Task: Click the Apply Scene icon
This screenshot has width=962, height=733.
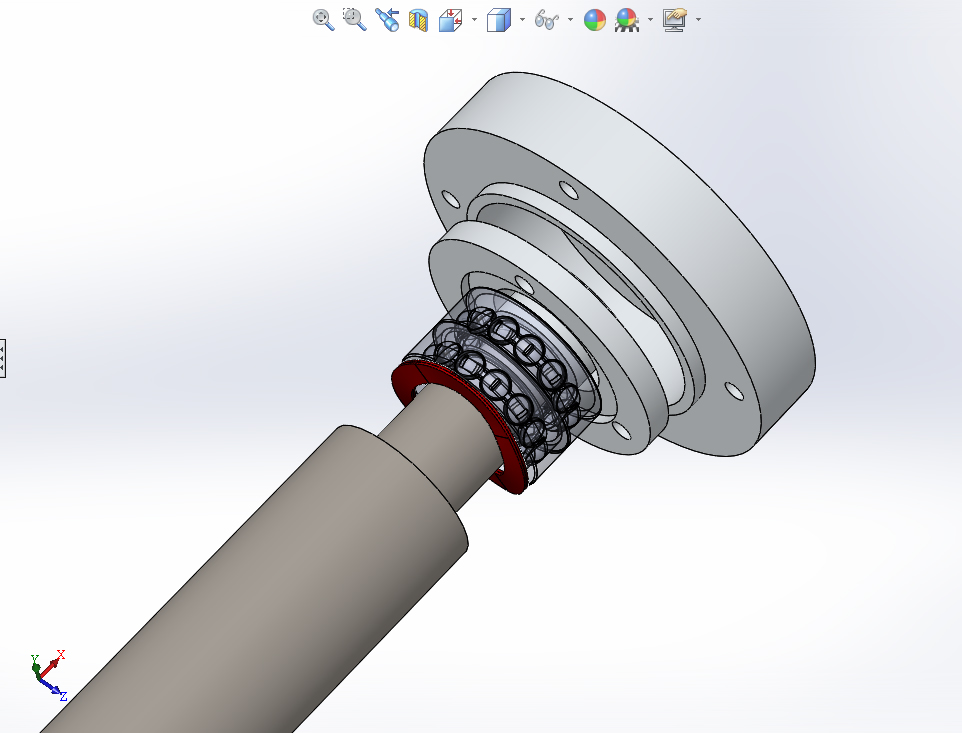Action: (626, 20)
